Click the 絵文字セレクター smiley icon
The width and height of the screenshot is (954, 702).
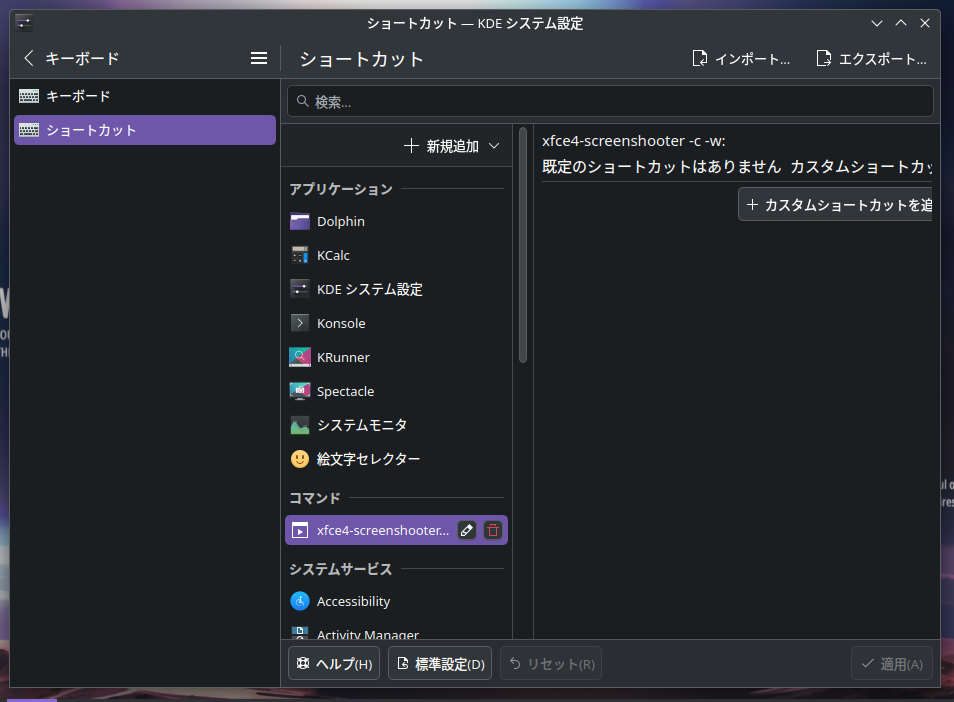click(300, 459)
